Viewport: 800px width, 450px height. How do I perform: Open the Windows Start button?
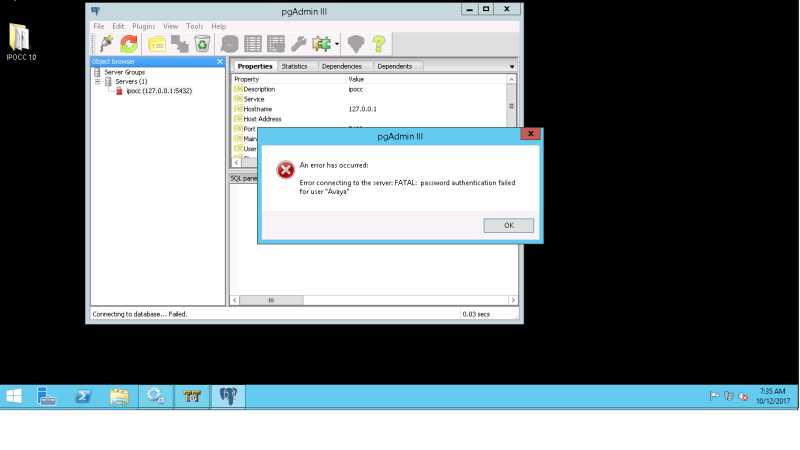pyautogui.click(x=14, y=396)
